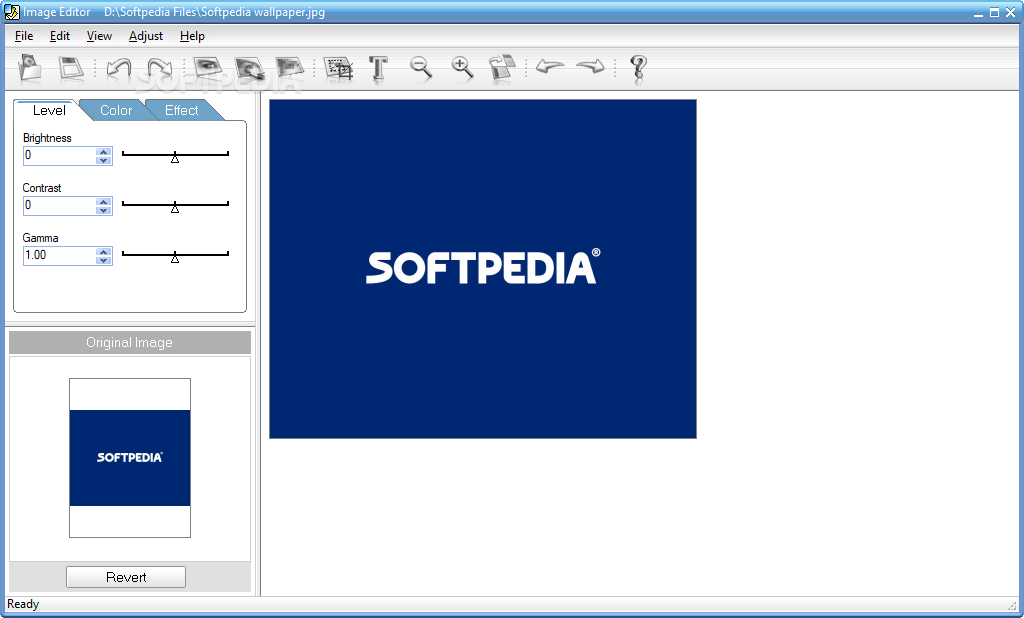Decrease Gamma with the down spinner arrow
This screenshot has width=1024, height=618.
click(103, 260)
